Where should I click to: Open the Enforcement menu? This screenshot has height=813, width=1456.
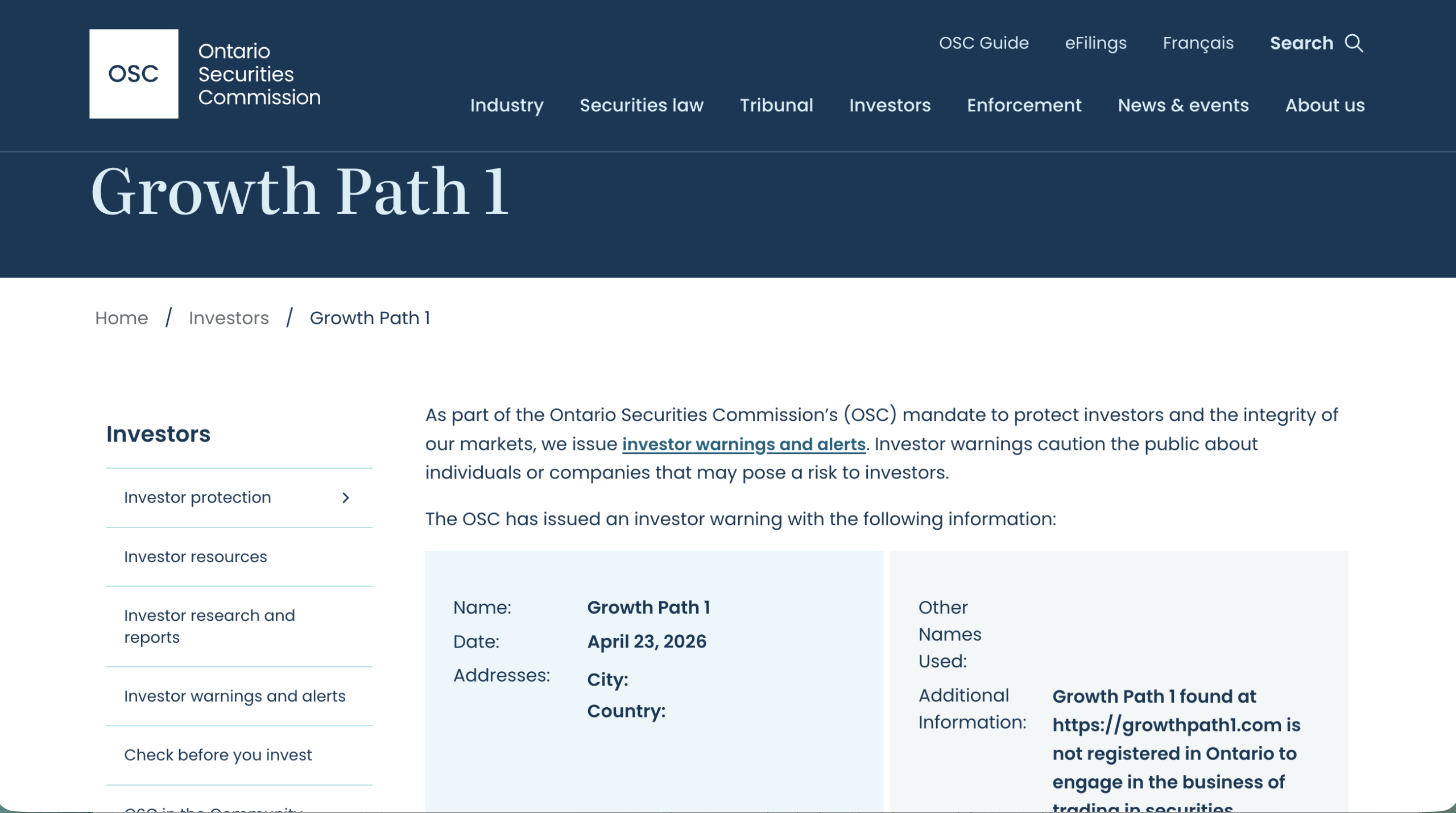[1024, 105]
